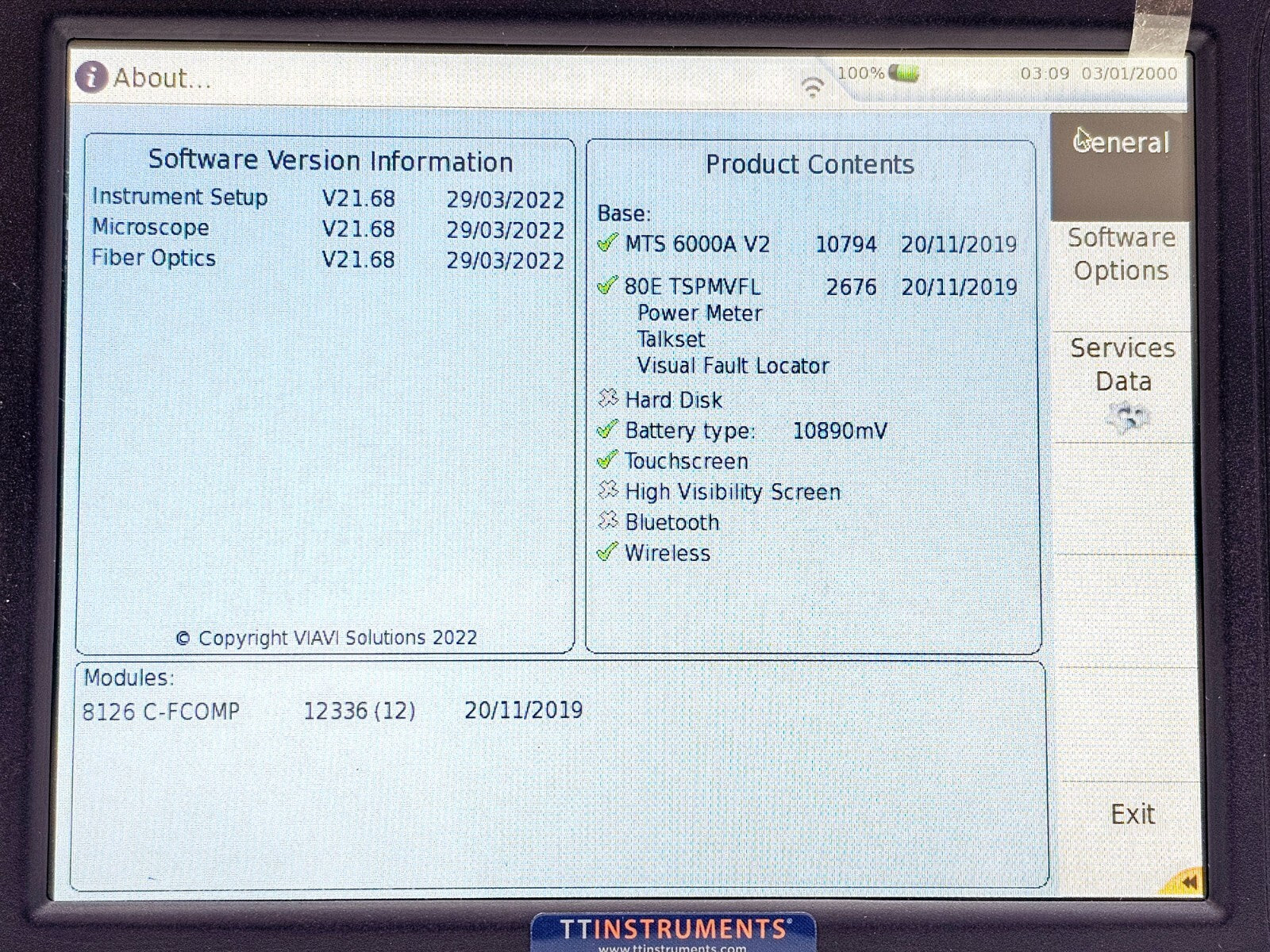Click the battery level indicator
Viewport: 1270px width, 952px height.
pos(903,74)
